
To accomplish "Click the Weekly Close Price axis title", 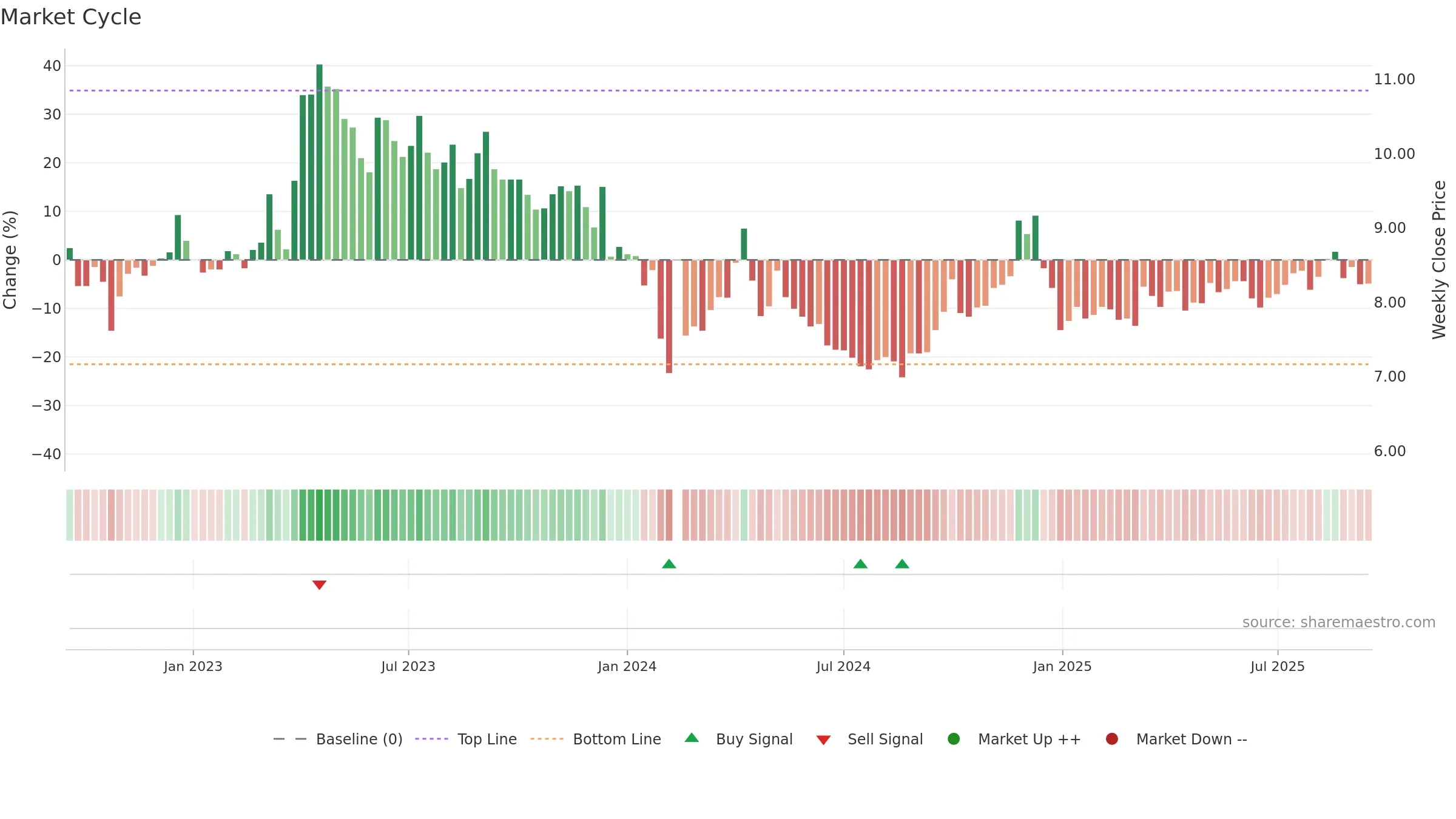I will coord(1439,260).
